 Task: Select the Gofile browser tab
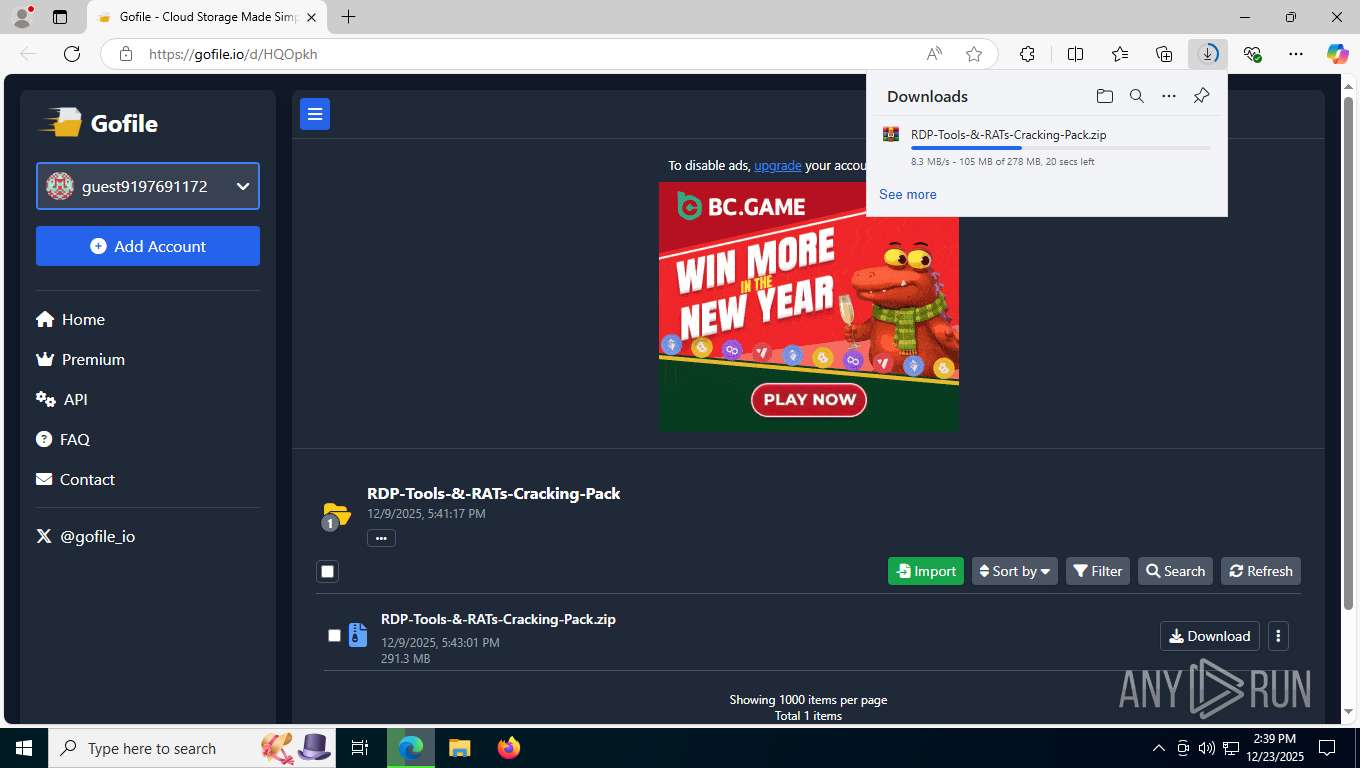[206, 17]
